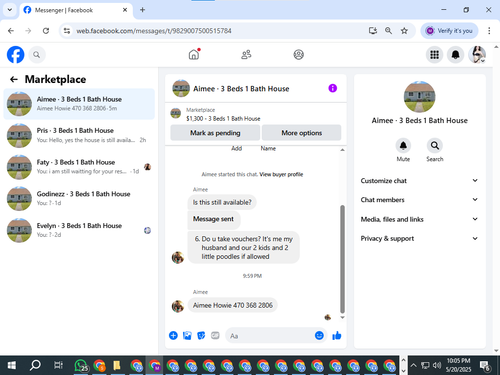Show hidden system tray icons
This screenshot has height=375, width=500.
click(413, 365)
